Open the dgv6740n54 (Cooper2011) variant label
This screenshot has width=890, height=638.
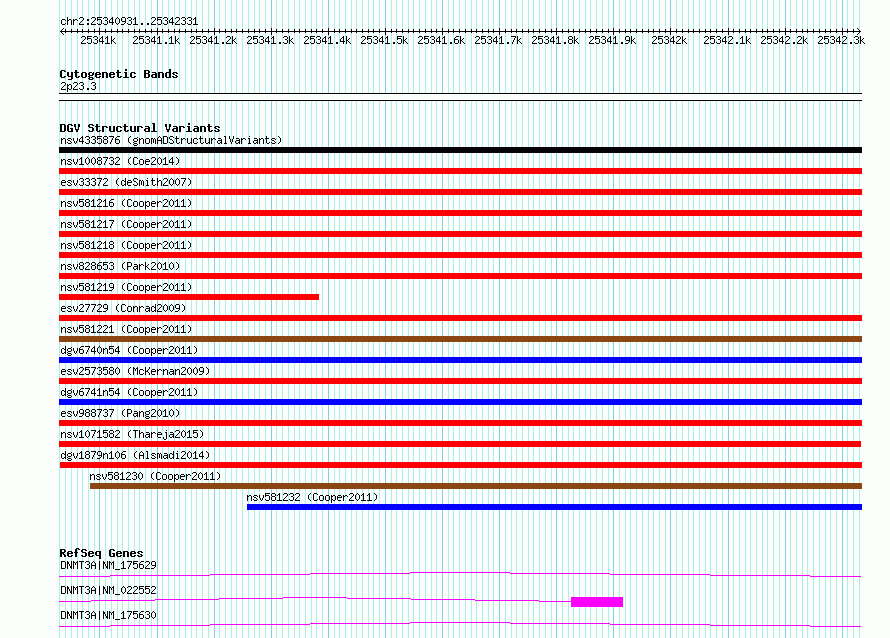click(x=129, y=350)
